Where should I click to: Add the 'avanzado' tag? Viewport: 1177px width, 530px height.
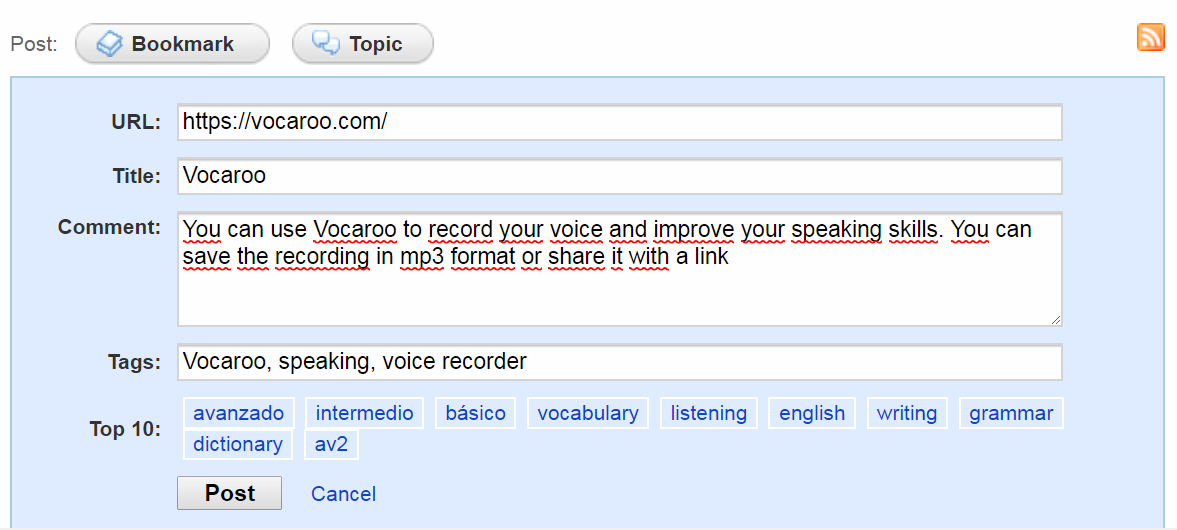point(238,413)
